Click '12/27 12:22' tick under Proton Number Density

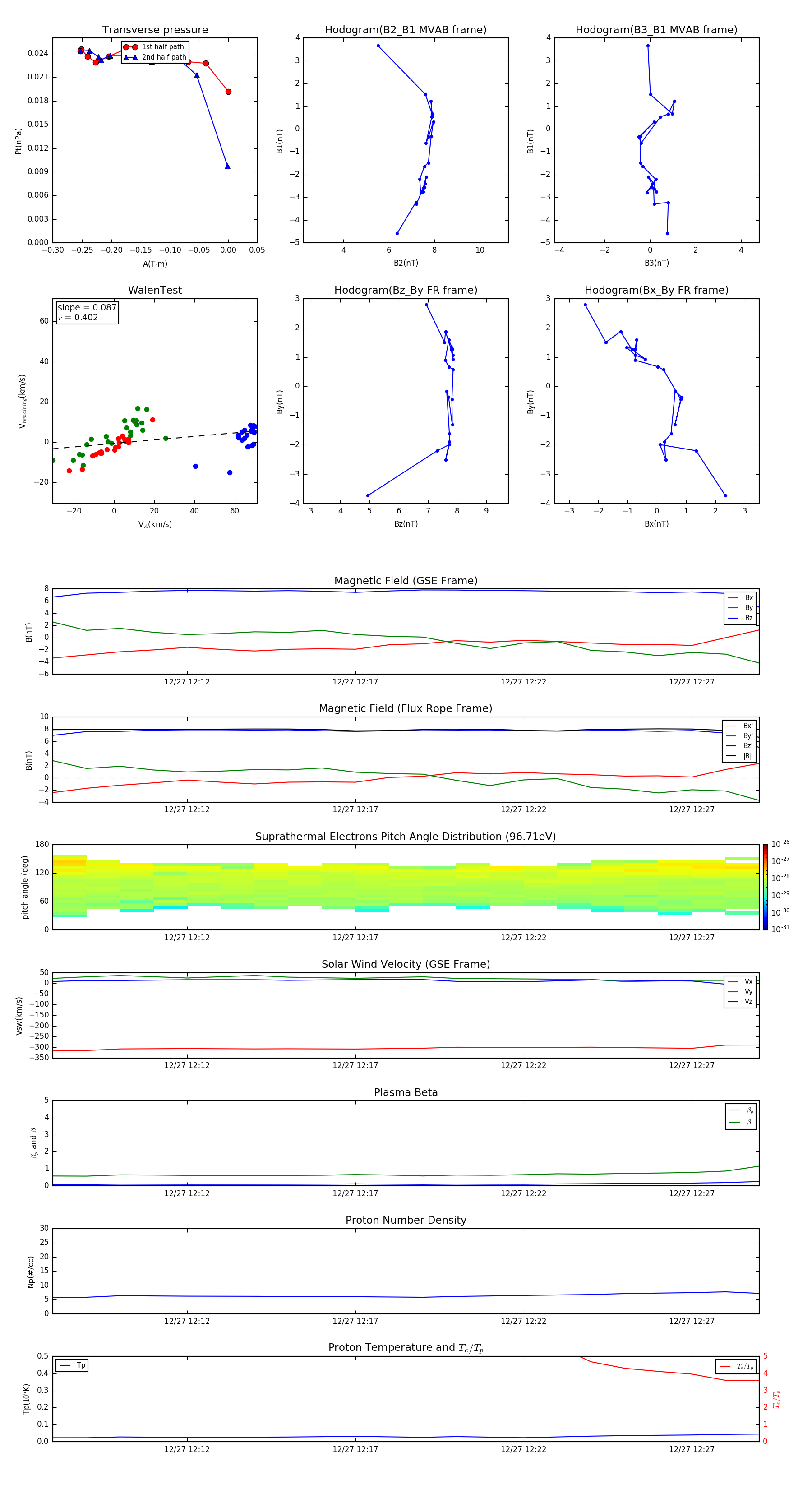tap(523, 1321)
